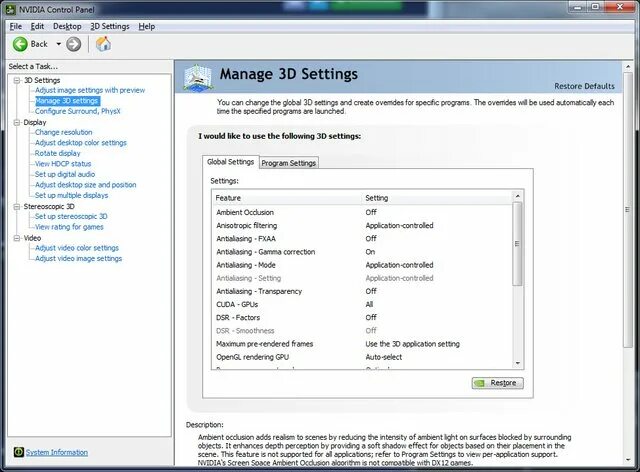Open Adjust image settings with preview
The height and width of the screenshot is (472, 640).
click(x=90, y=90)
